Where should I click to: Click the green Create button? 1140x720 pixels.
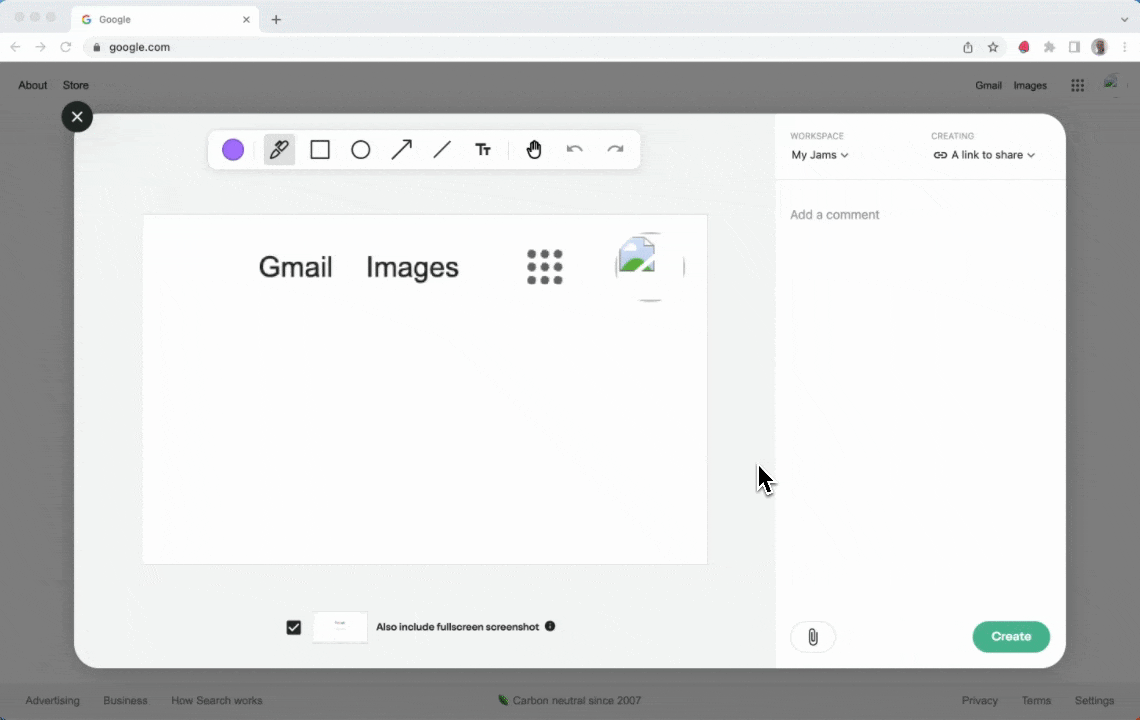coord(1011,636)
